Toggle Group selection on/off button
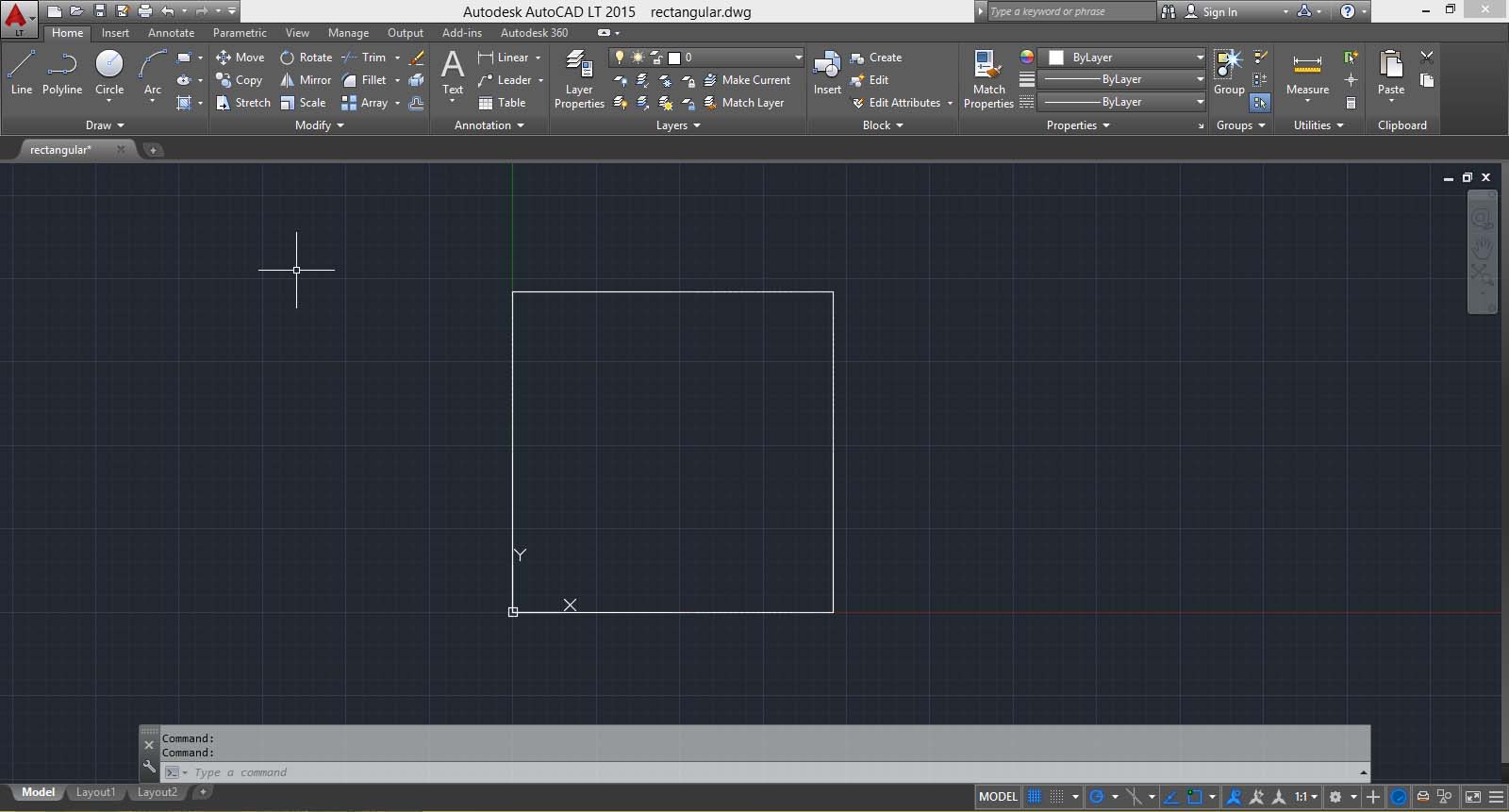Image resolution: width=1509 pixels, height=812 pixels. point(1260,103)
